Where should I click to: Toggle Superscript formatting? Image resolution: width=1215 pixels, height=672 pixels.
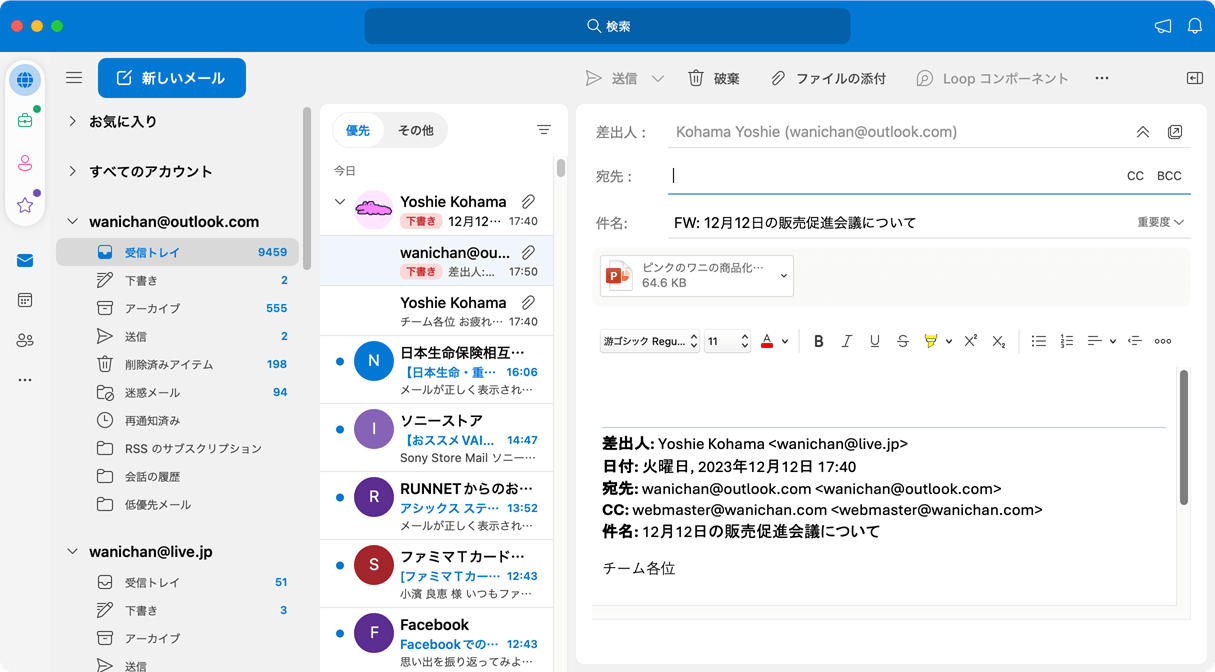tap(970, 342)
